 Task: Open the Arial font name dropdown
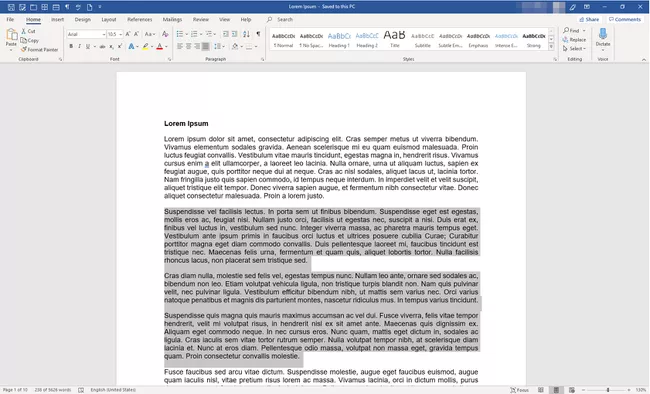[104, 34]
